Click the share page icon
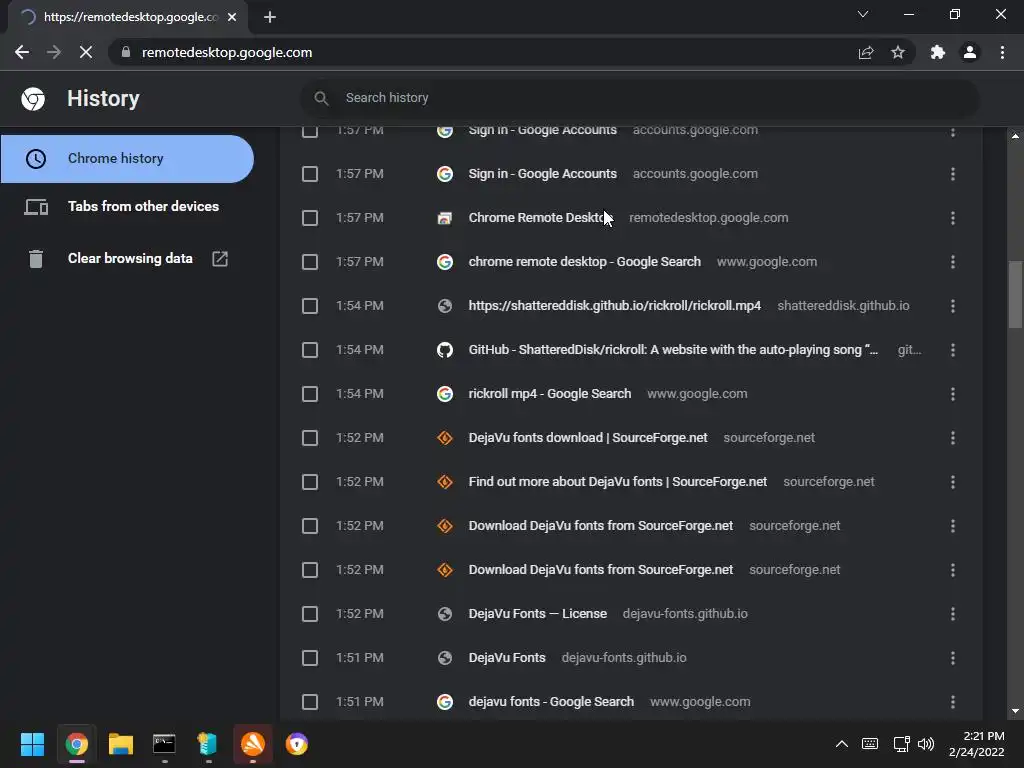The image size is (1024, 768). 866,52
